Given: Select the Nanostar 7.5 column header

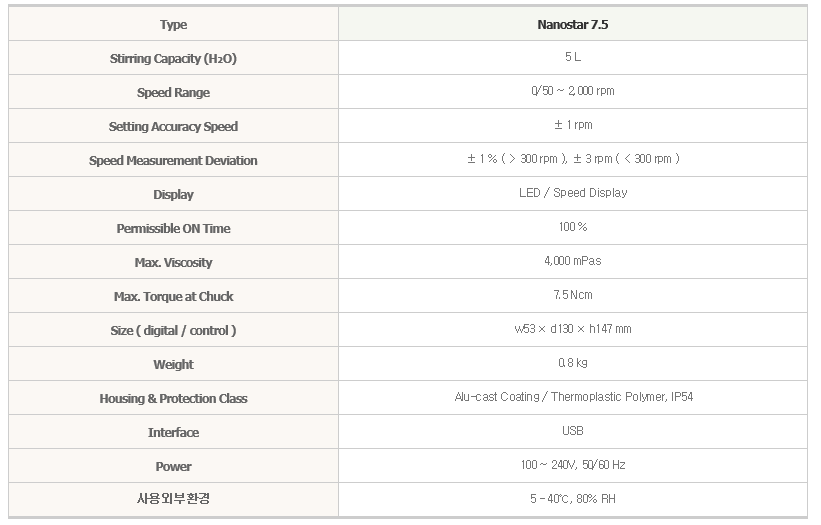Looking at the screenshot, I should pyautogui.click(x=573, y=24).
